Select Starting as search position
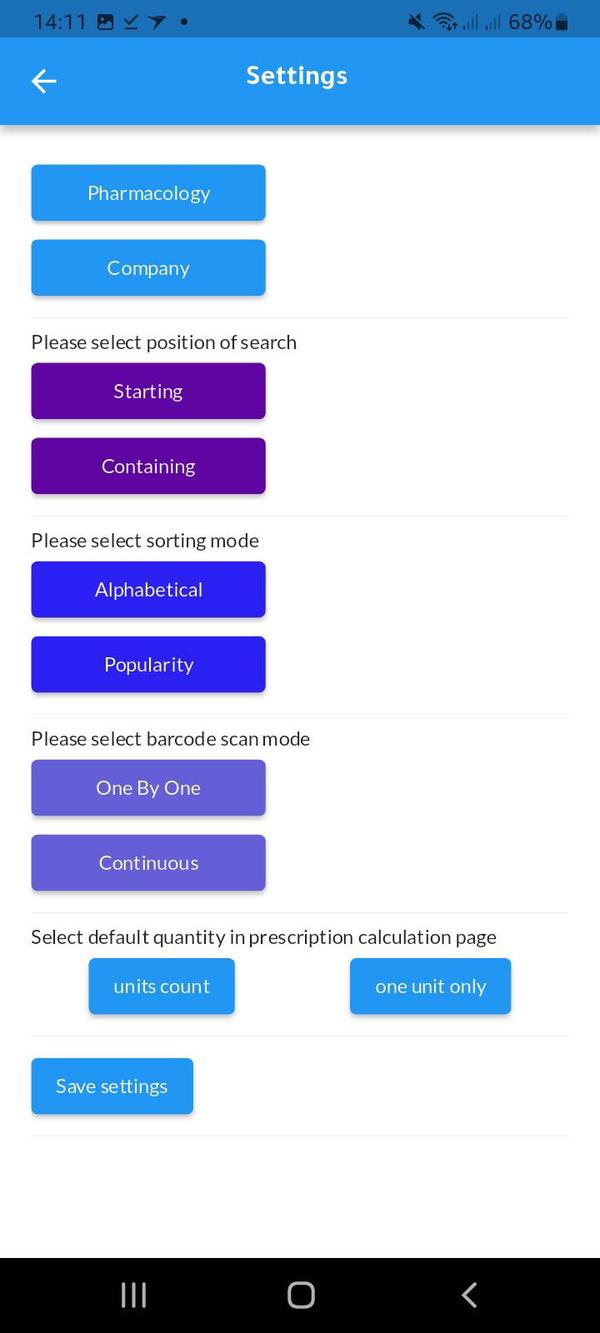The width and height of the screenshot is (600, 1333). [148, 391]
